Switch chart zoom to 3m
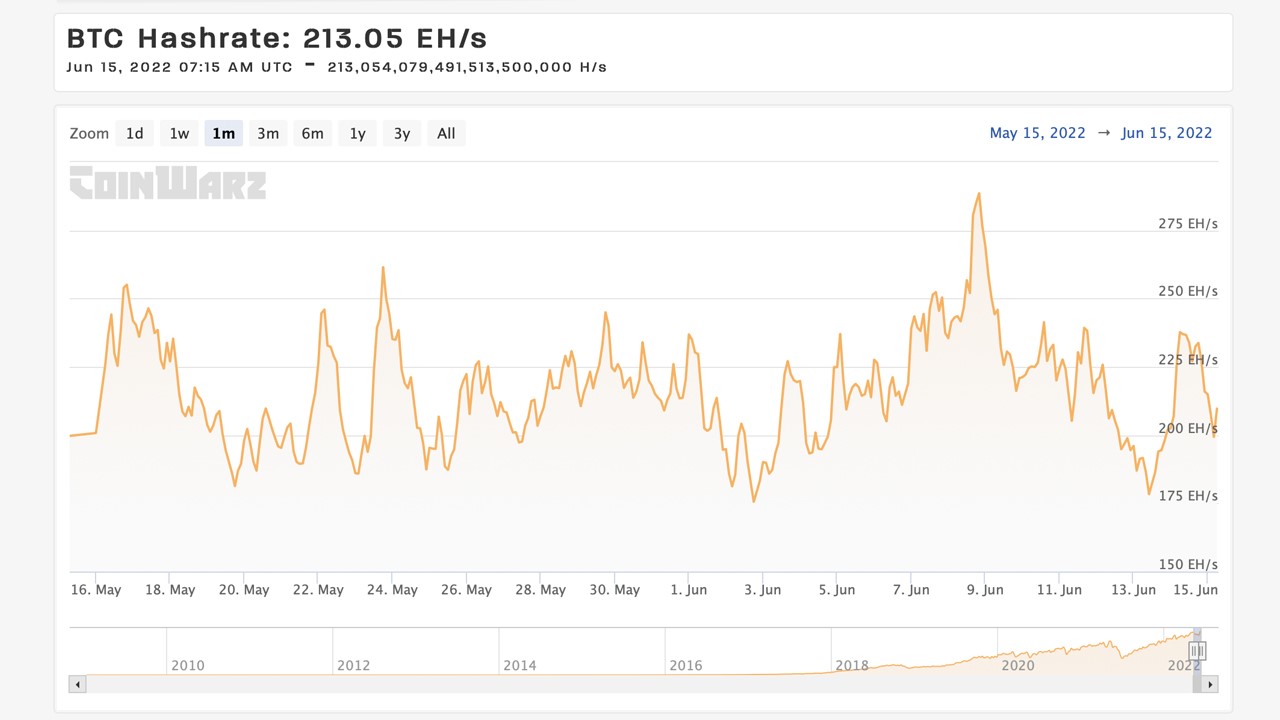Viewport: 1280px width, 720px height. (268, 133)
